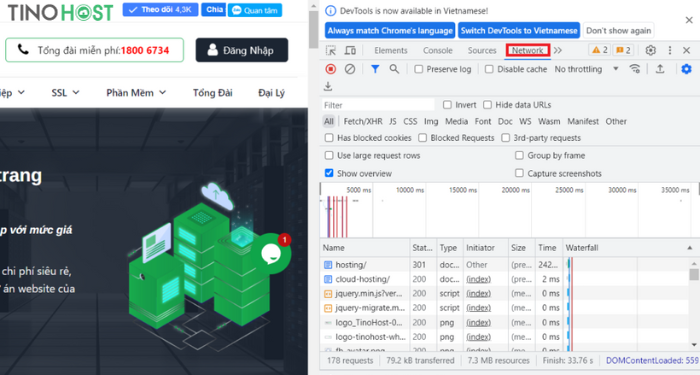
Task: Show more DevTools tabs chevron
Action: (x=558, y=50)
